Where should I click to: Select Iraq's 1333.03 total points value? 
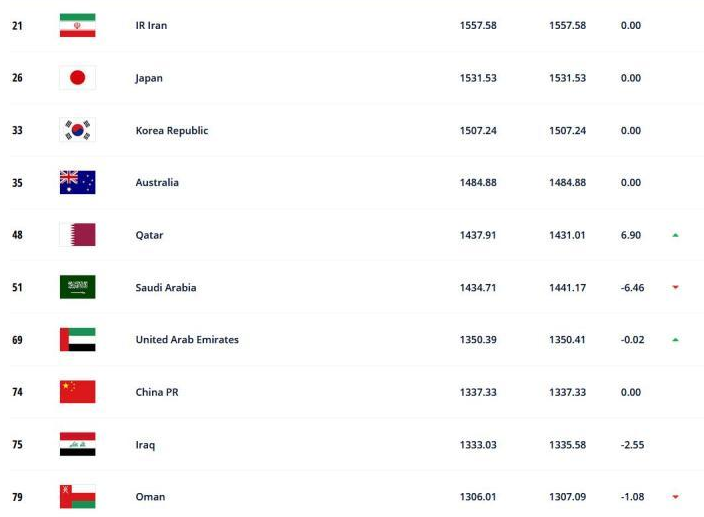click(478, 445)
